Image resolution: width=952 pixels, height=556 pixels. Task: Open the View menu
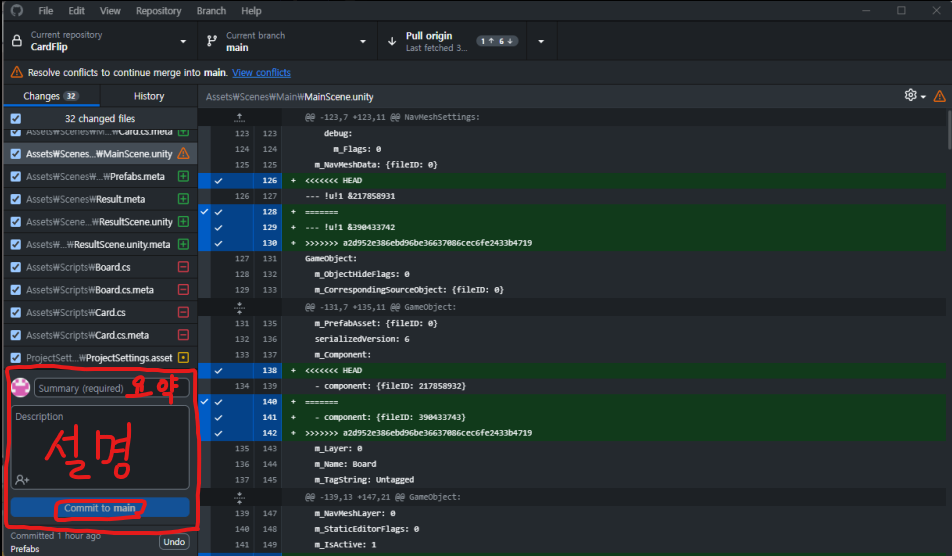point(110,11)
